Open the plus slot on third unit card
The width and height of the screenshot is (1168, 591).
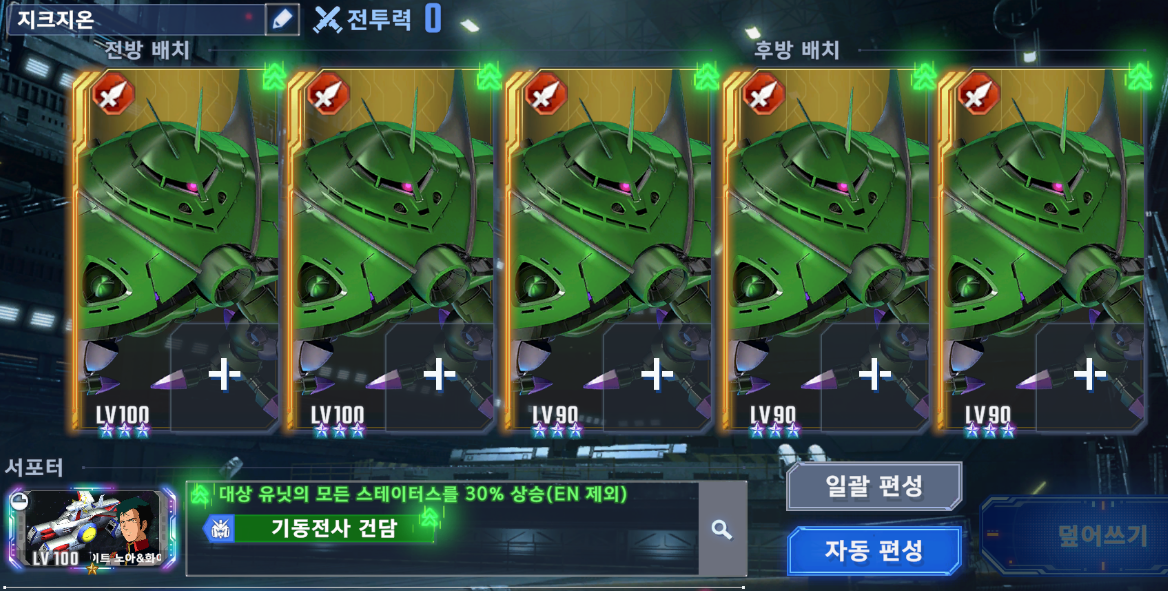click(656, 376)
